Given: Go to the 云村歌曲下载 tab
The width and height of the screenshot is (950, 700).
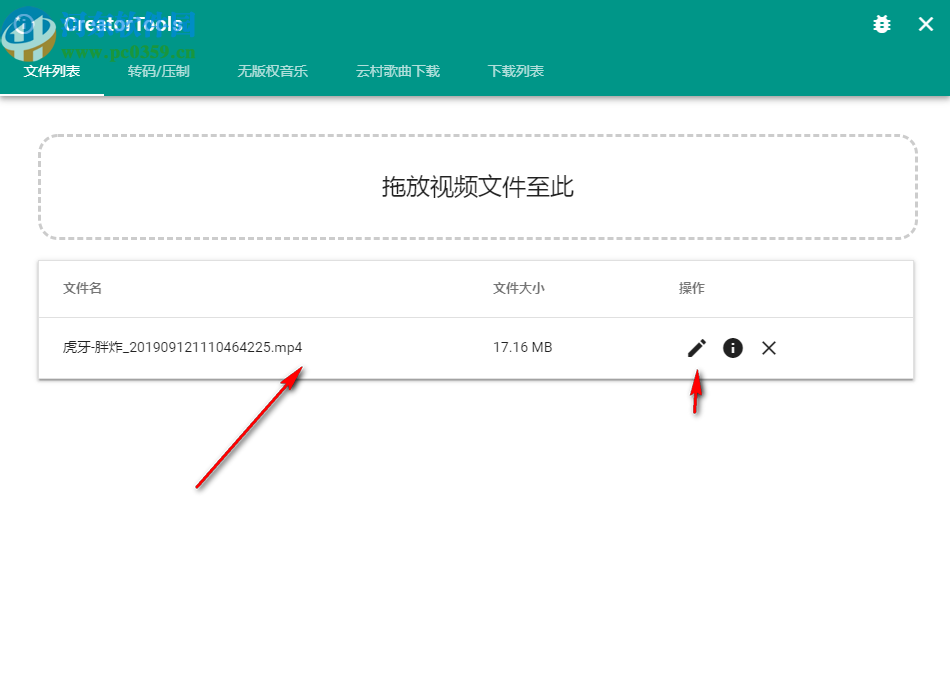Looking at the screenshot, I should pyautogui.click(x=397, y=71).
